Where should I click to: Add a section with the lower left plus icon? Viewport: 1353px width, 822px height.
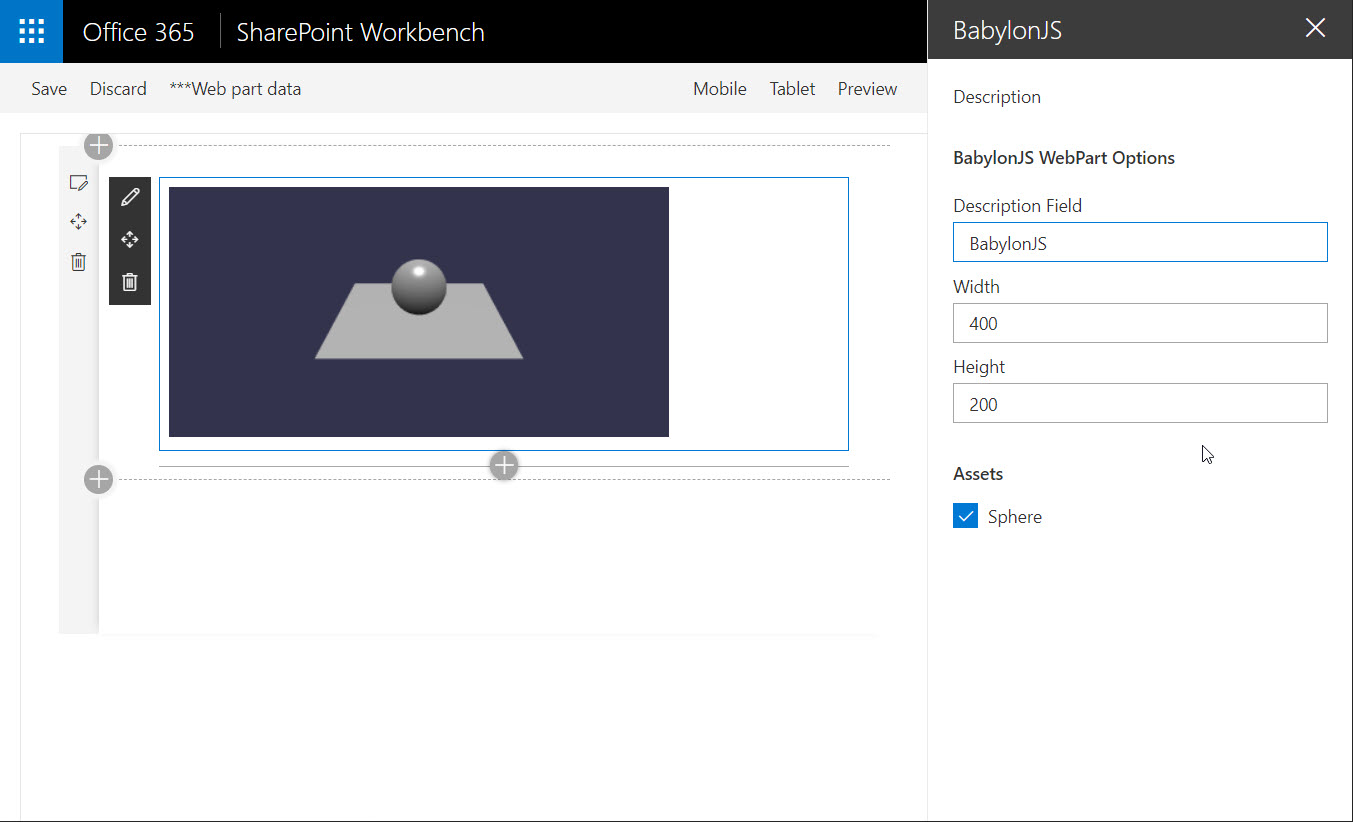tap(98, 480)
